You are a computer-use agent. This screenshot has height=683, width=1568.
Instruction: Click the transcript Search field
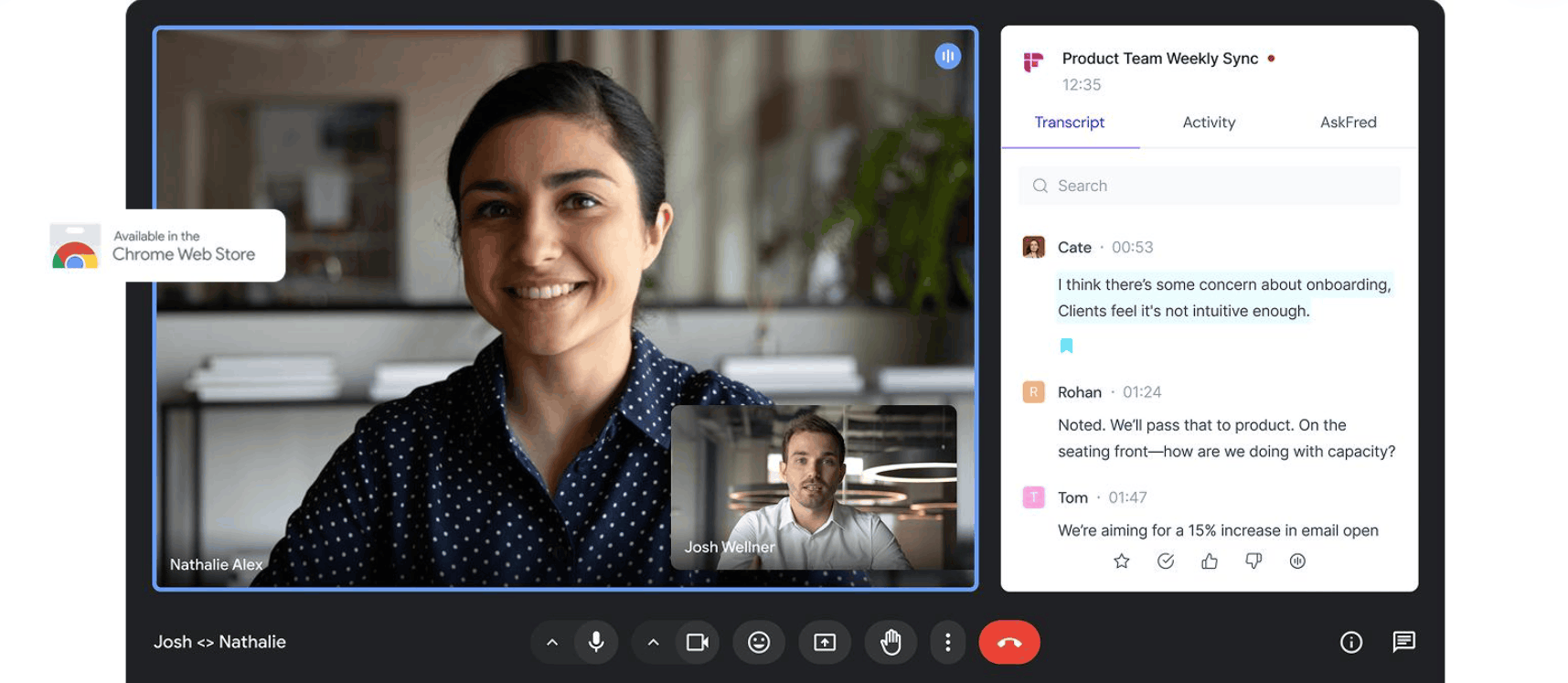point(1210,186)
